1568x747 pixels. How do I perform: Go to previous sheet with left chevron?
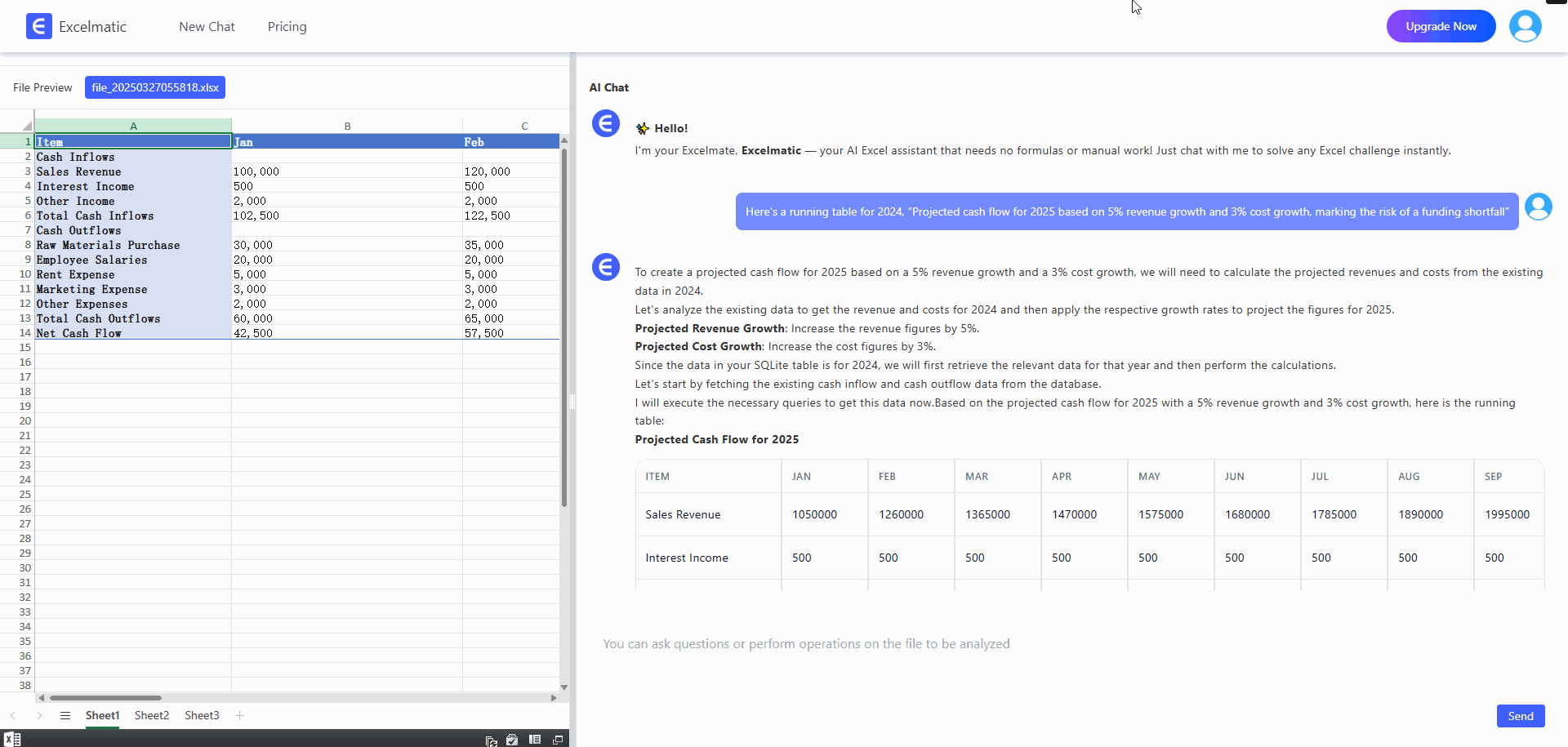(13, 716)
